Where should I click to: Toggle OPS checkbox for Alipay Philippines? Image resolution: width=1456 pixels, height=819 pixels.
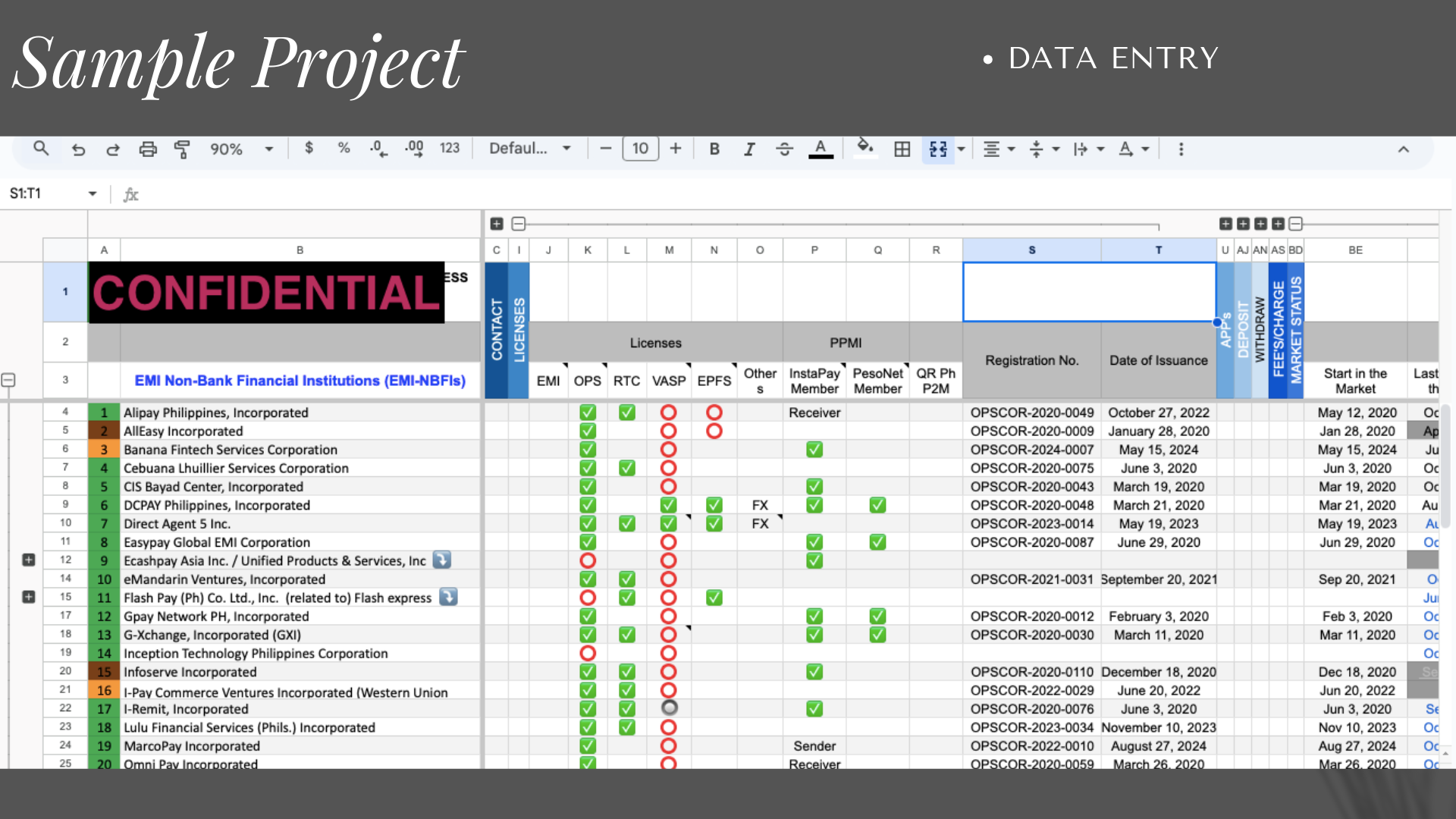588,413
